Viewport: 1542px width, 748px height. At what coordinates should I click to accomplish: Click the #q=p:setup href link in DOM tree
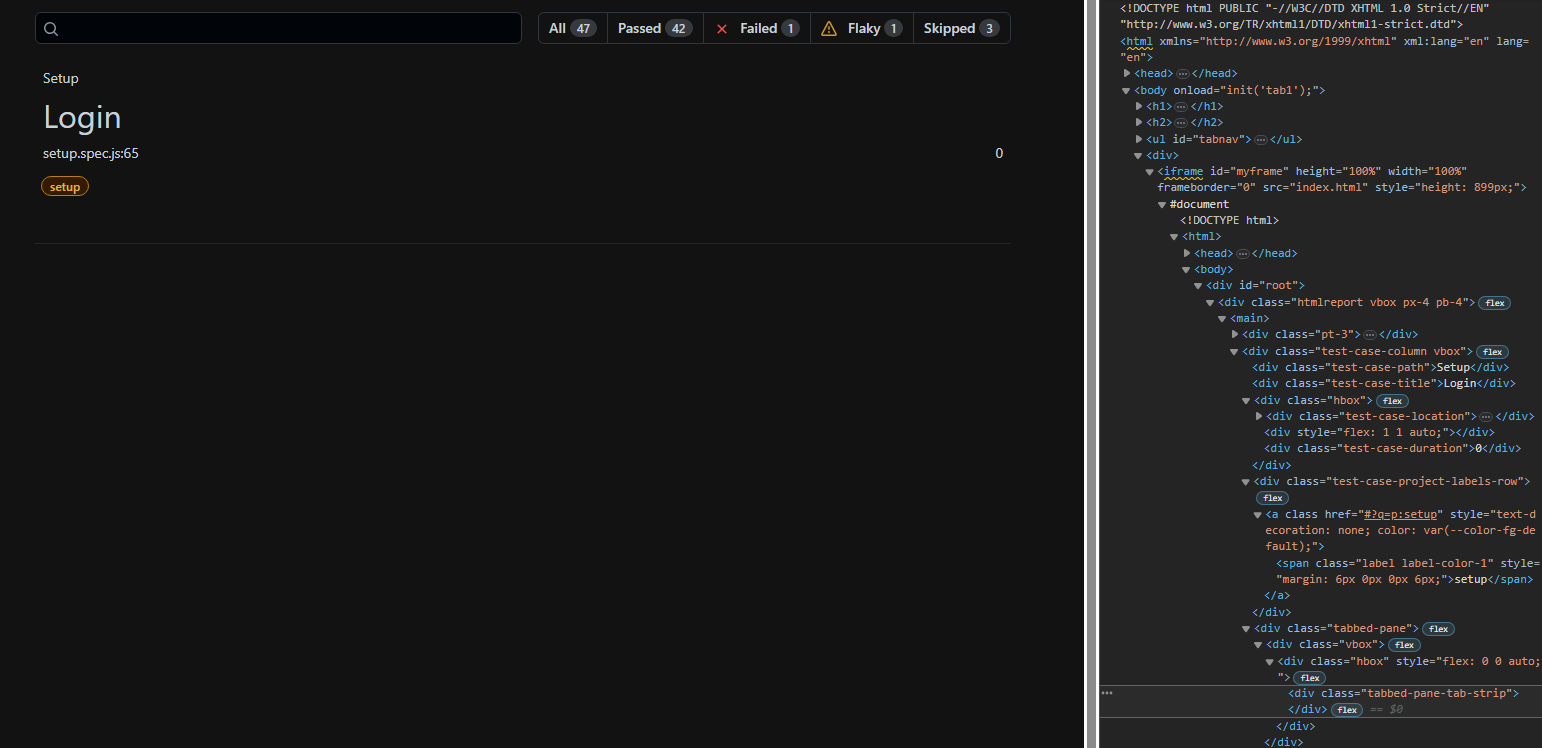tap(1398, 513)
